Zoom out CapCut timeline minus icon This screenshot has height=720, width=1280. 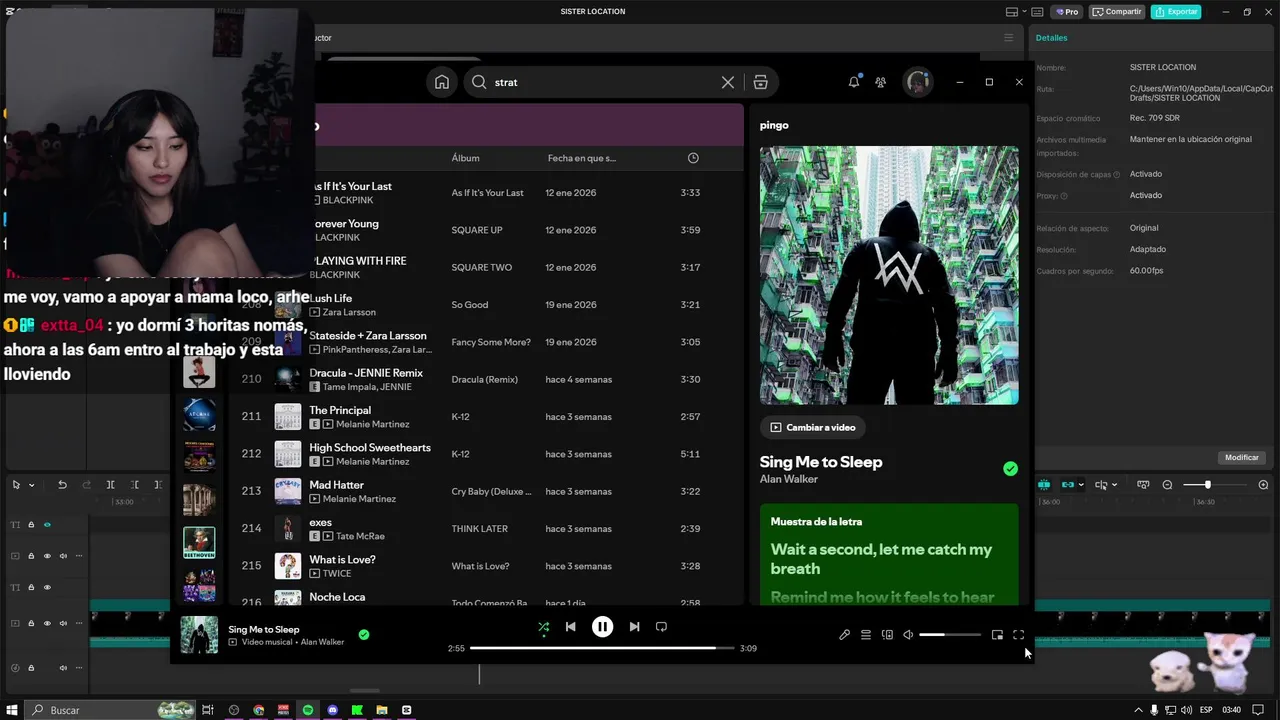pos(1167,485)
